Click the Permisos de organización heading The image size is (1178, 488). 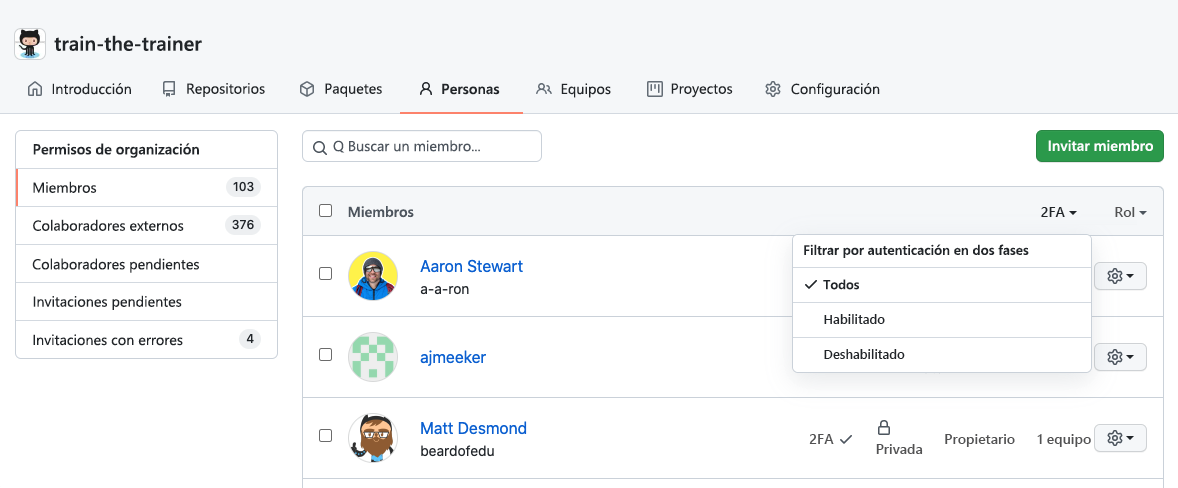coord(116,149)
